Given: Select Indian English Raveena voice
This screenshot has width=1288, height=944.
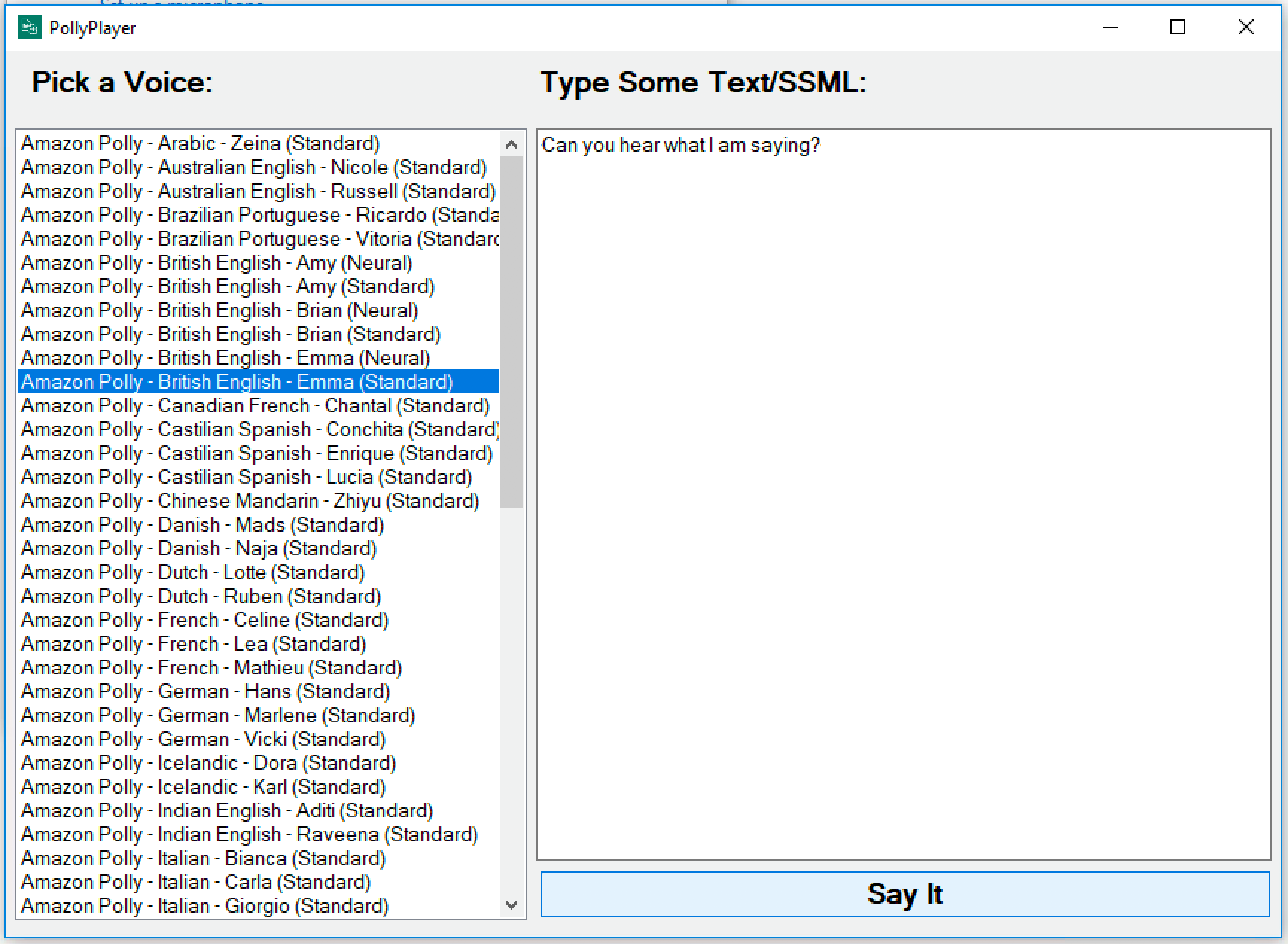Looking at the screenshot, I should [x=249, y=835].
